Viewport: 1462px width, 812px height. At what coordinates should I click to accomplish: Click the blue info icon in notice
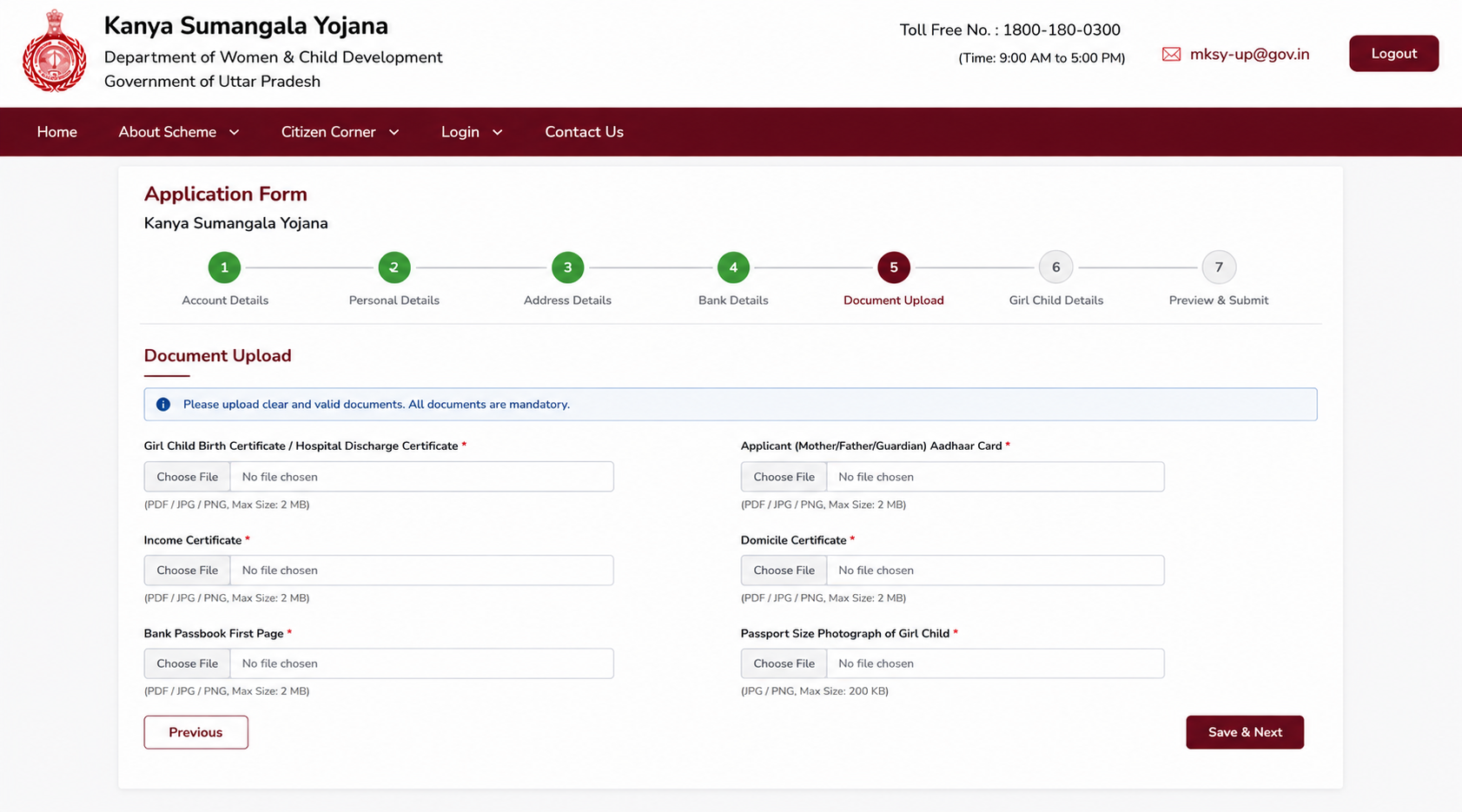pyautogui.click(x=163, y=405)
